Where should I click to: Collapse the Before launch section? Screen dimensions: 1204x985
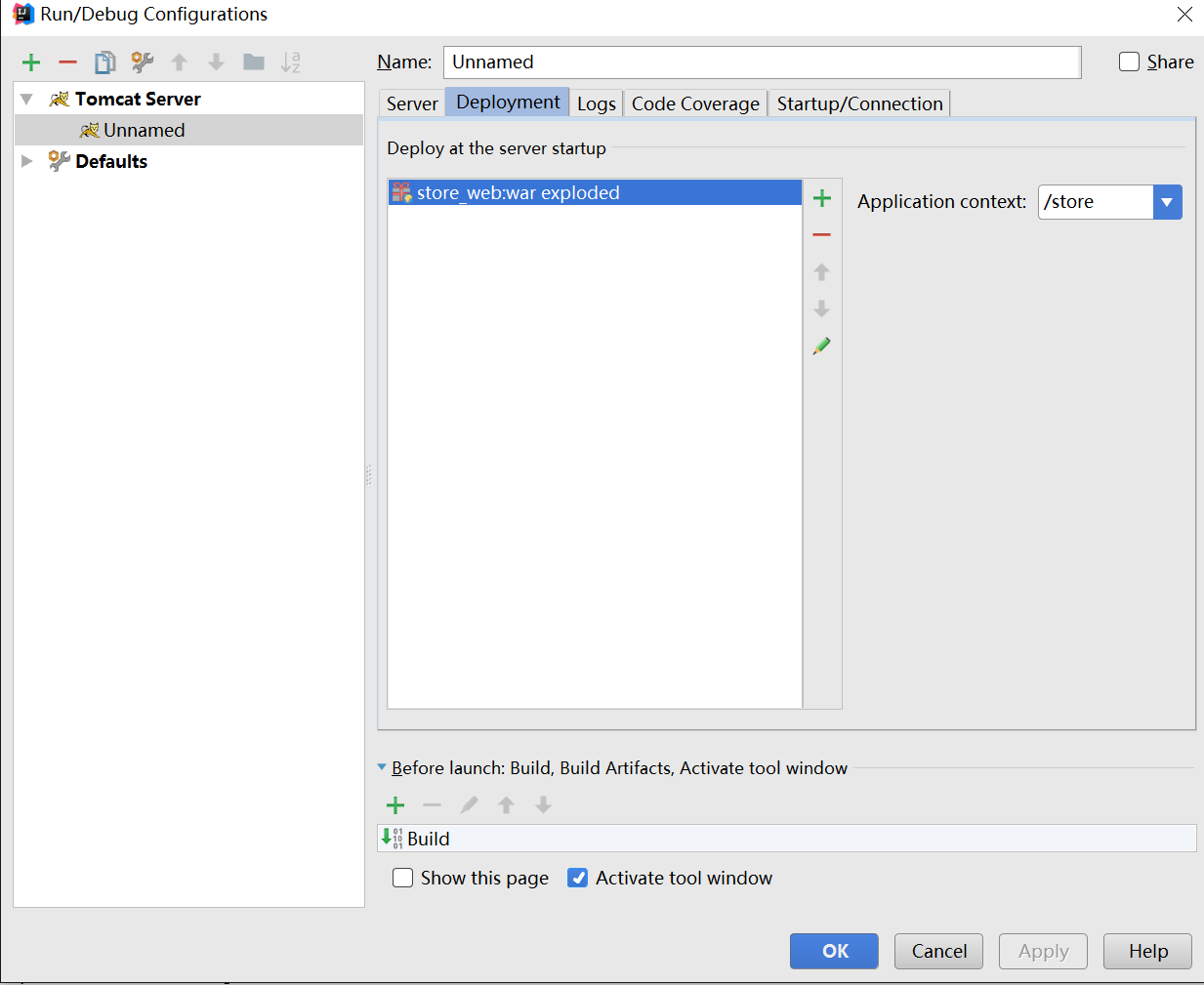(x=382, y=767)
